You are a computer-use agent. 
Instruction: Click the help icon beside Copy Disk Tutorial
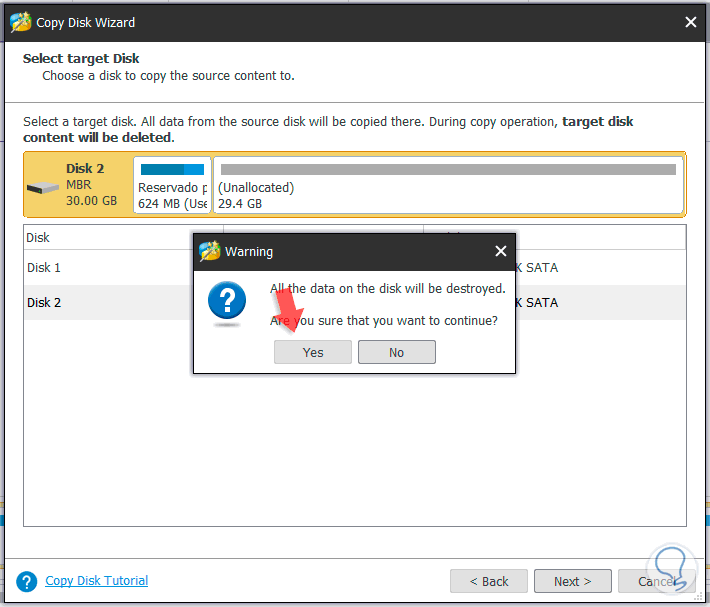[x=28, y=581]
